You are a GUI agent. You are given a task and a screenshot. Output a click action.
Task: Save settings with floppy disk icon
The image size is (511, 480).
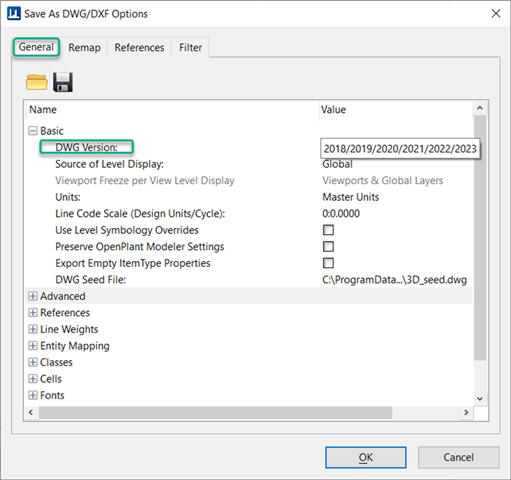point(63,82)
